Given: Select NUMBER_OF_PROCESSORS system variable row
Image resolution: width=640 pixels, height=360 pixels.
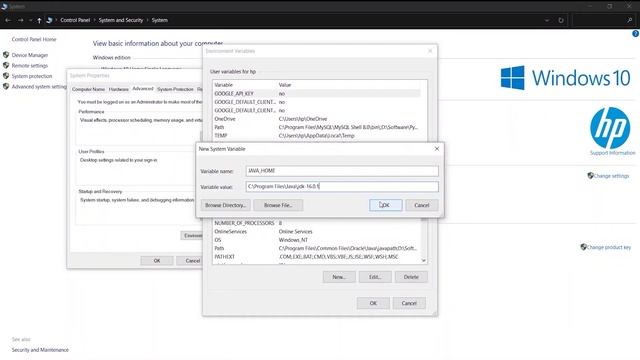Looking at the screenshot, I should coord(317,223).
